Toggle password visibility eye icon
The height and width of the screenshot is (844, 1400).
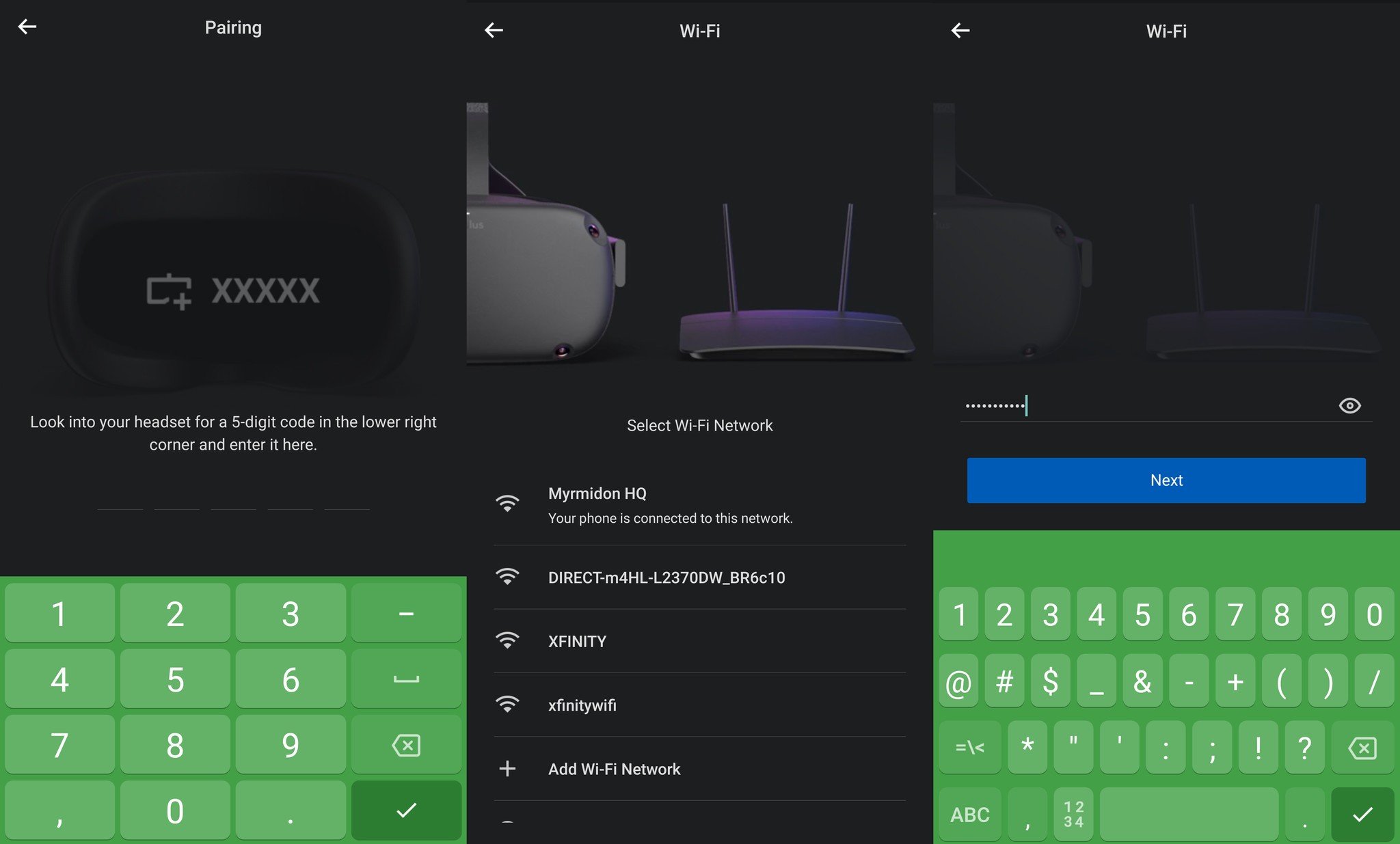[1349, 406]
